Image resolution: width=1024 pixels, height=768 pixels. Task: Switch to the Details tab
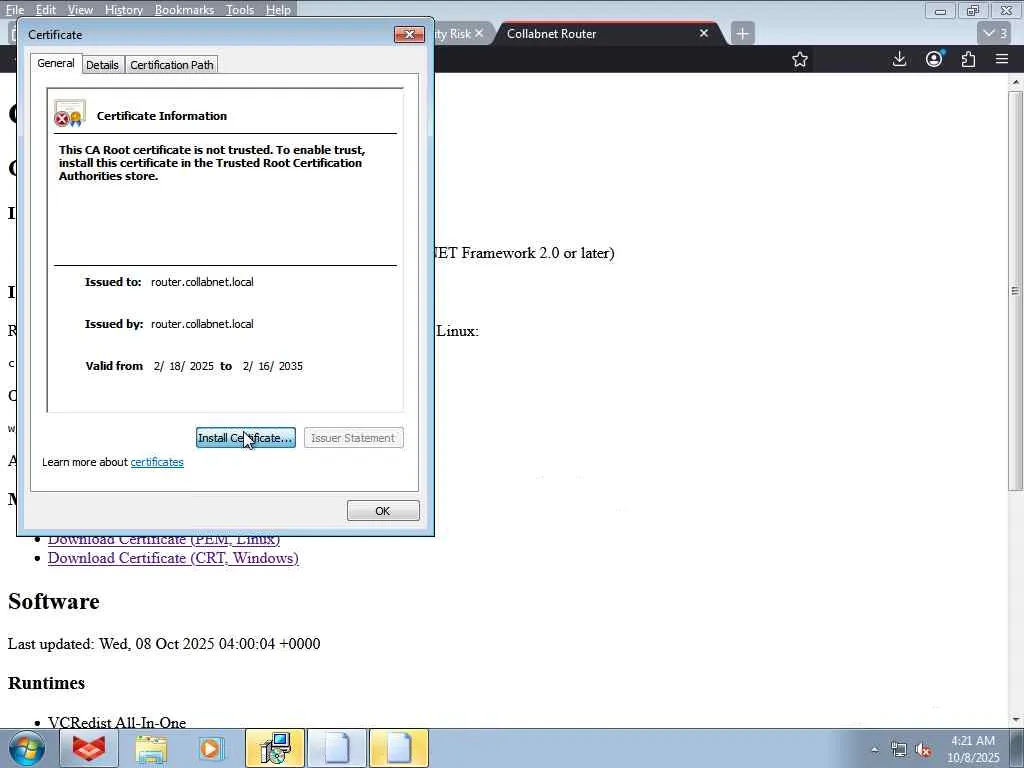coord(103,65)
